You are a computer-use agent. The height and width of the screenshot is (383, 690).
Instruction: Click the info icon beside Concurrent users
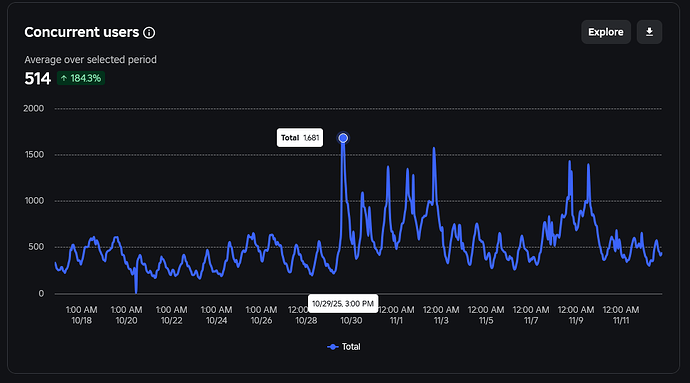pyautogui.click(x=149, y=33)
